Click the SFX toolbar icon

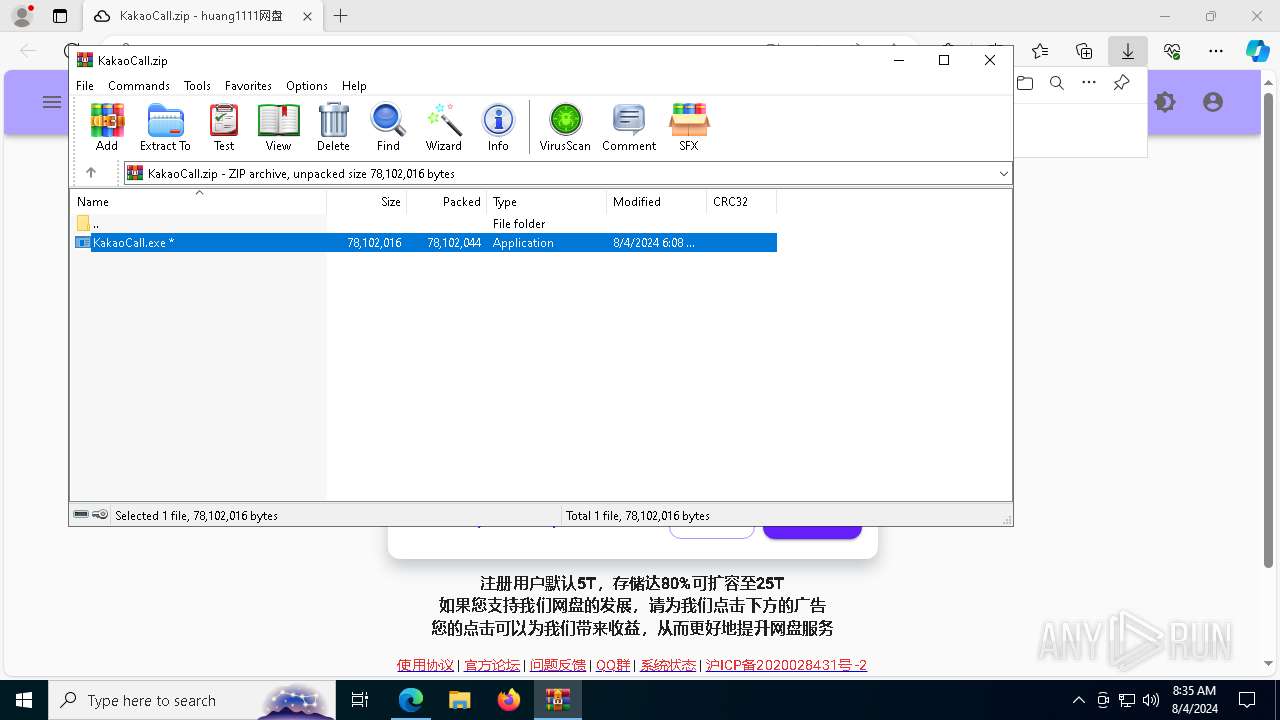click(x=689, y=127)
